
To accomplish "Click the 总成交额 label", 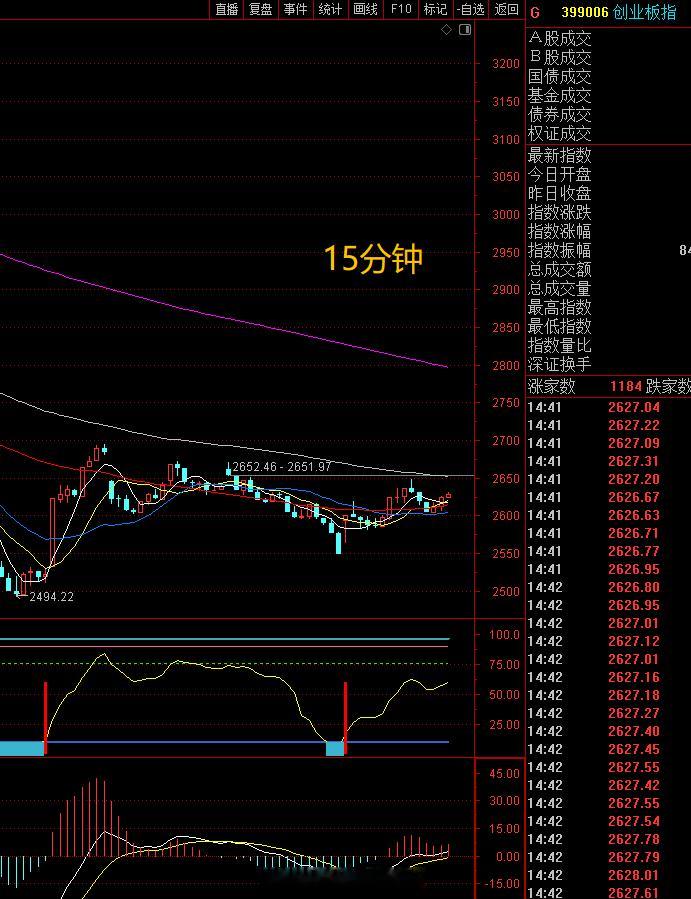I will pyautogui.click(x=559, y=269).
